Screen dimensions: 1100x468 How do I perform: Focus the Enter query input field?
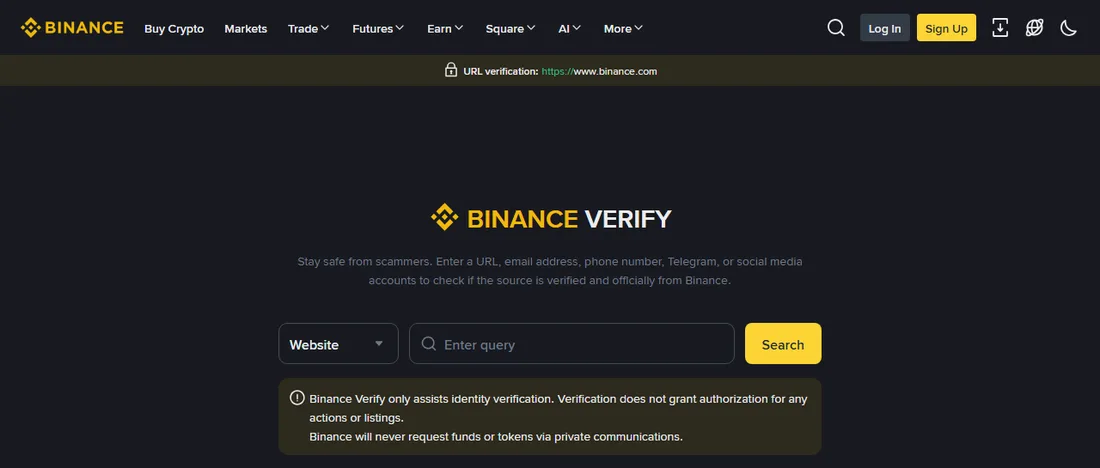click(572, 344)
